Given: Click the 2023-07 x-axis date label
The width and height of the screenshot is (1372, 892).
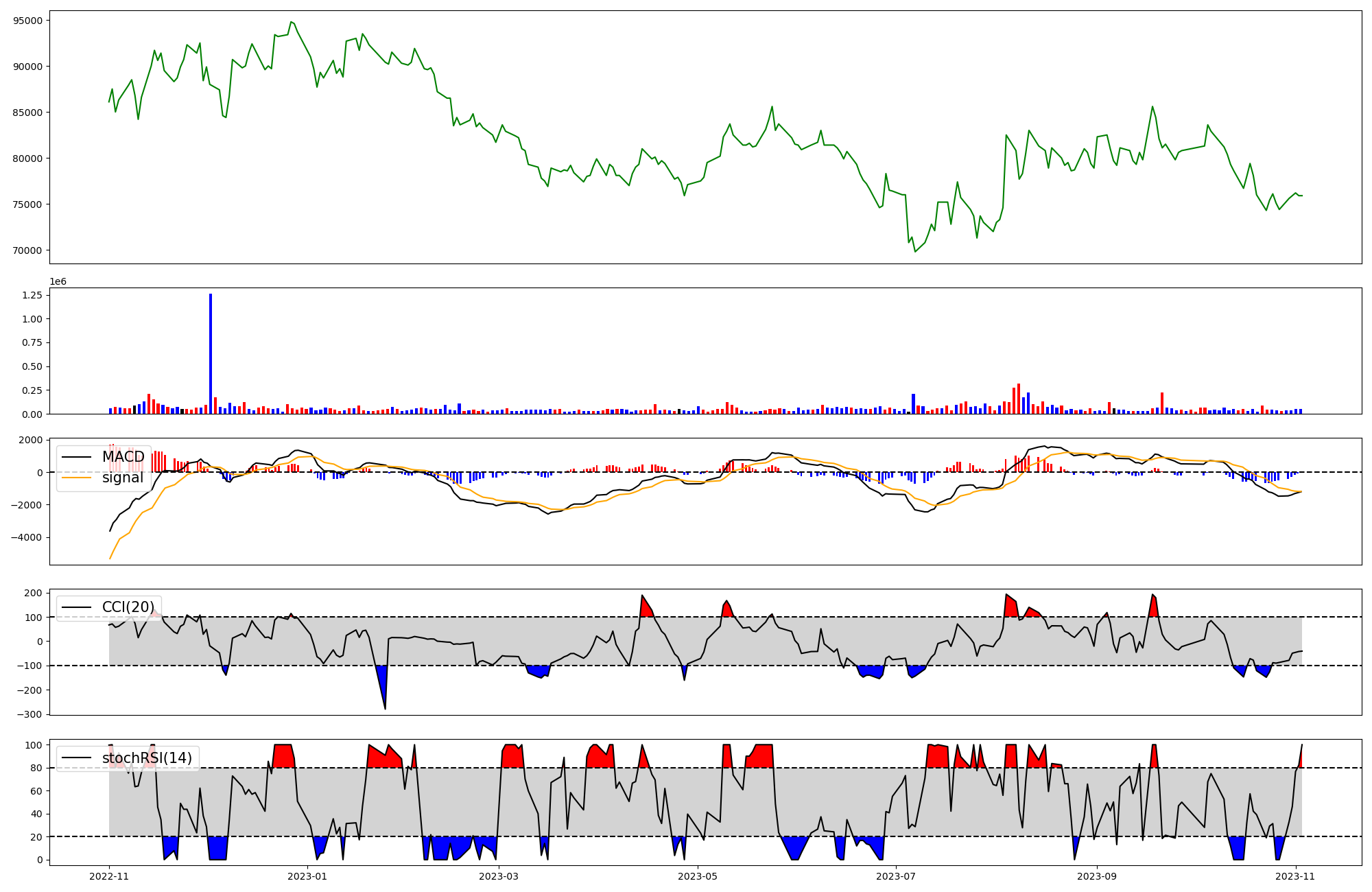Looking at the screenshot, I should pyautogui.click(x=897, y=876).
